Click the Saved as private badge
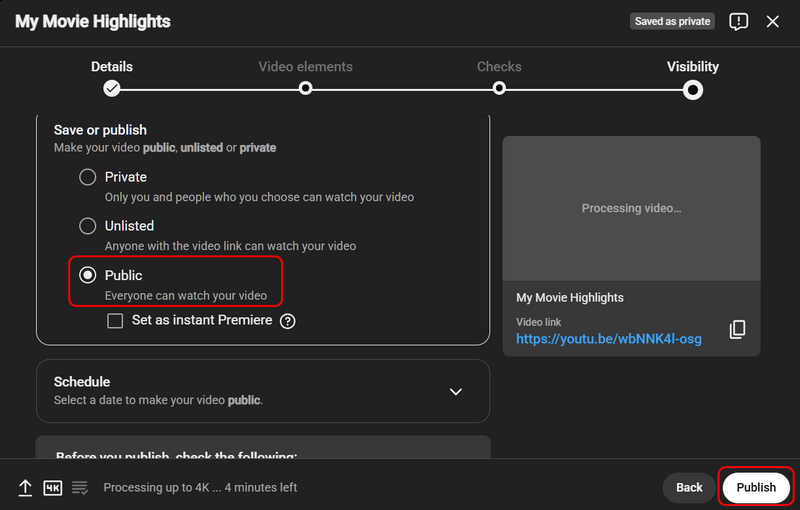Image resolution: width=800 pixels, height=510 pixels. [672, 21]
